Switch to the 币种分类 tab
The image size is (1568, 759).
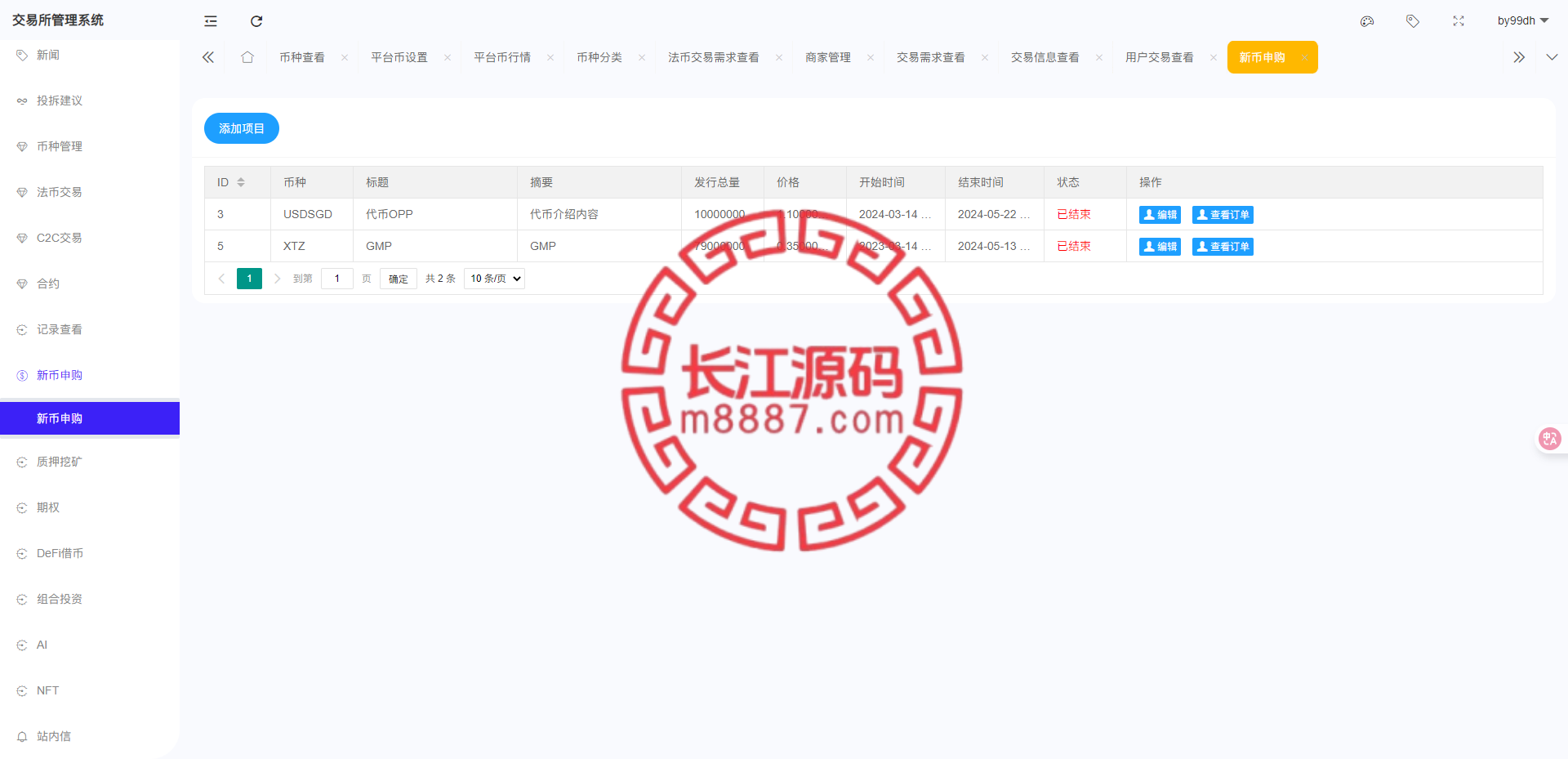[x=599, y=57]
